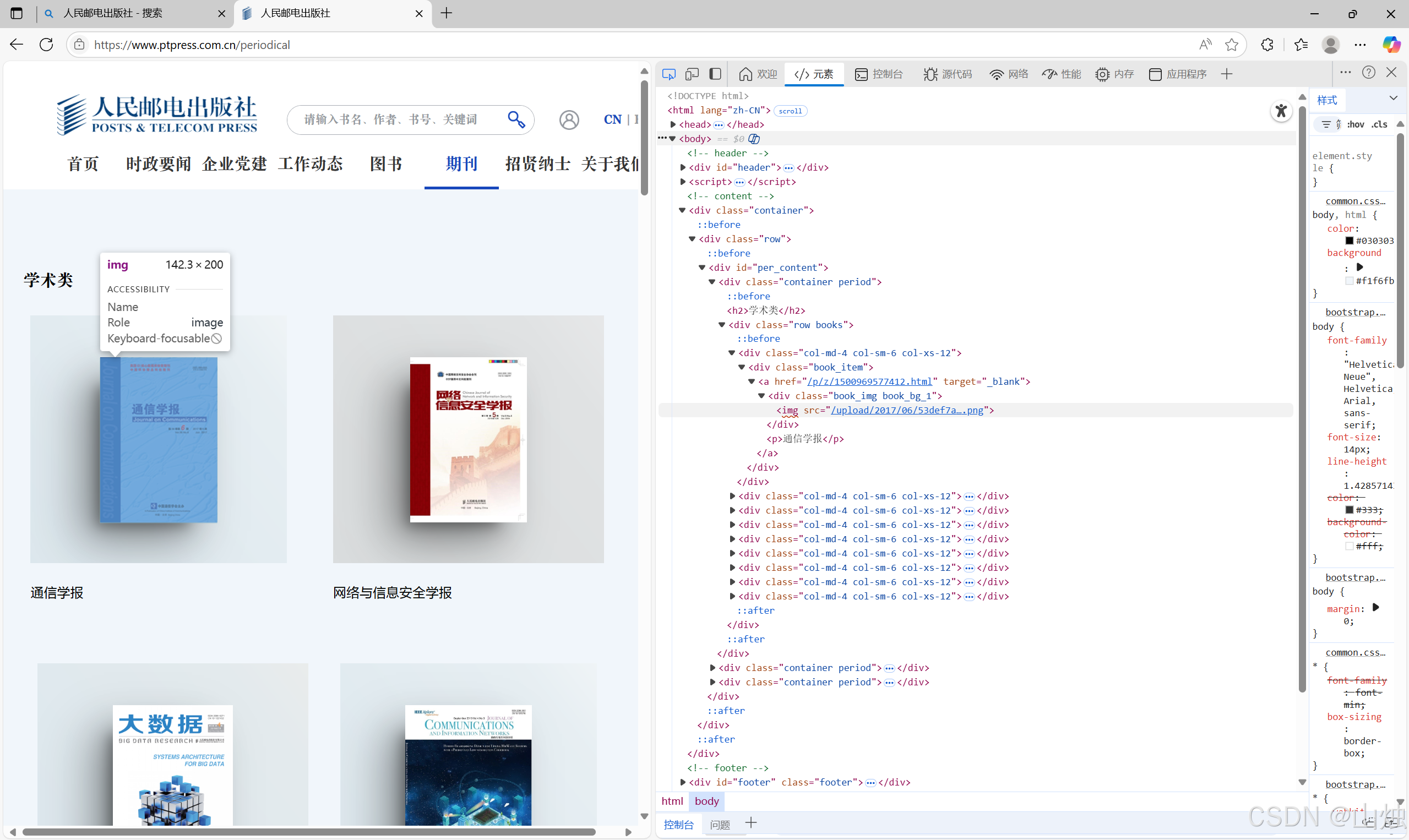Toggle .cls class editor in Styles
The height and width of the screenshot is (840, 1409).
(x=1379, y=124)
